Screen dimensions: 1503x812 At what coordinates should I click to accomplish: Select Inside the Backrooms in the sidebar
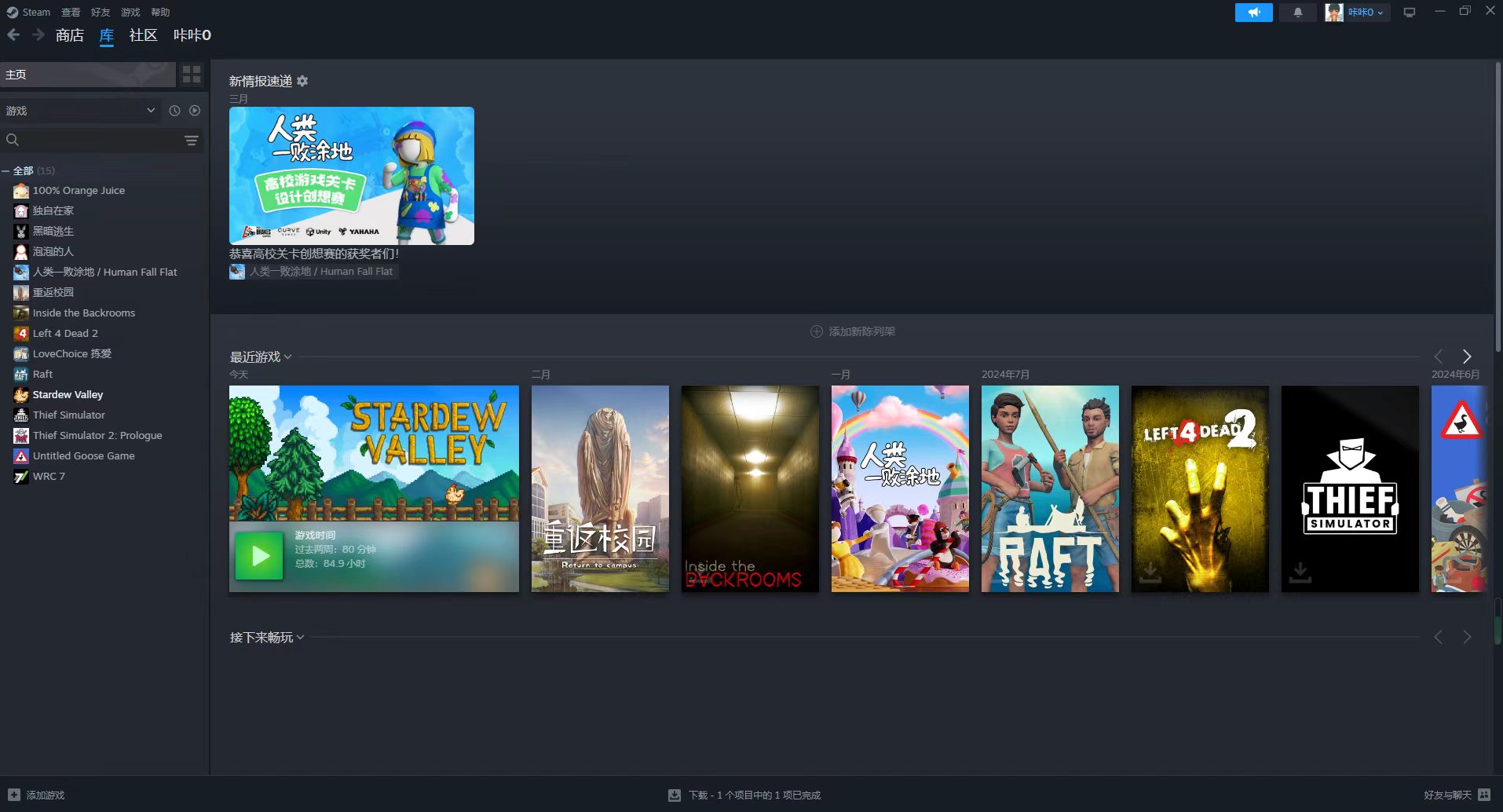(84, 313)
